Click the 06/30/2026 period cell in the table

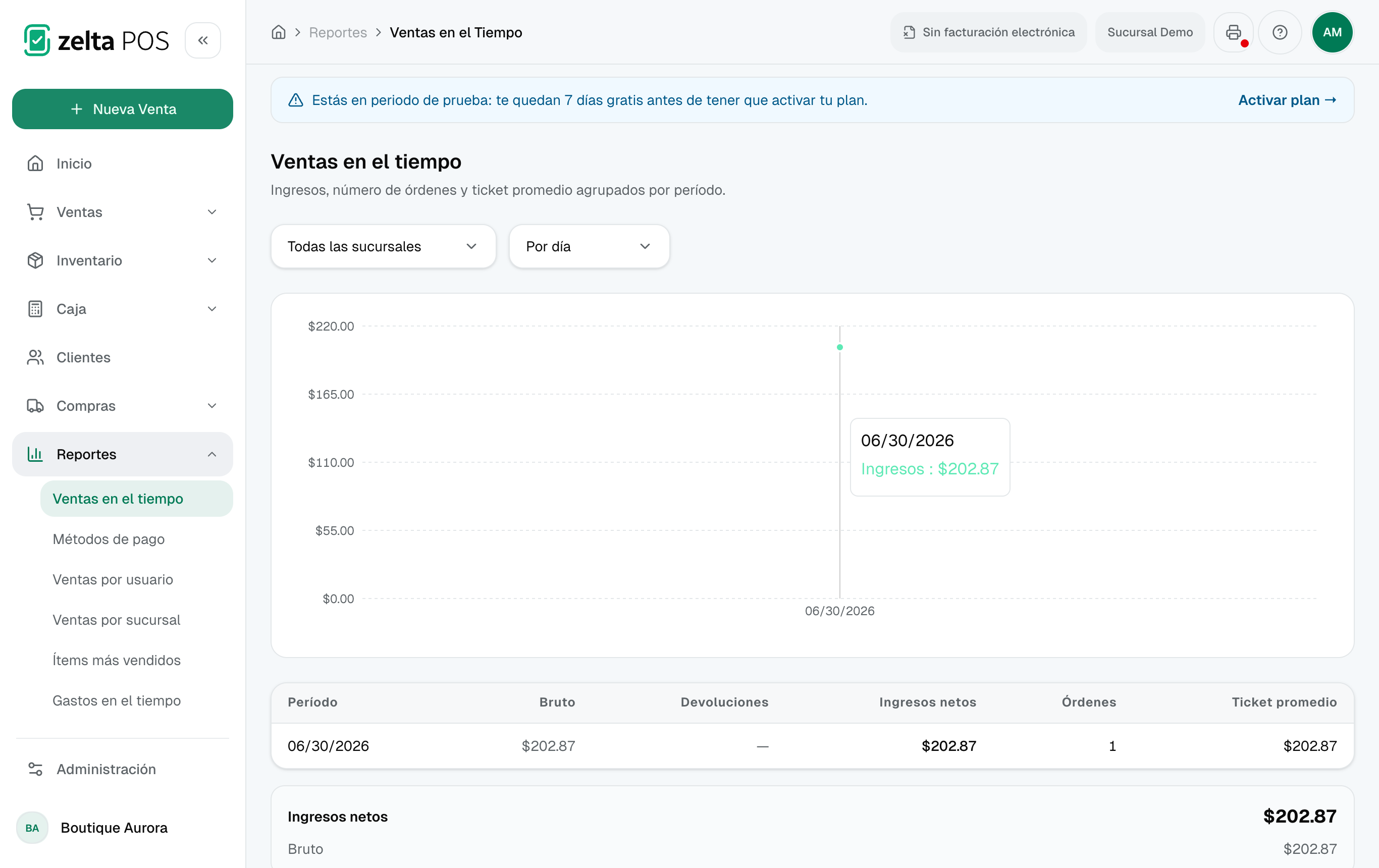(x=328, y=746)
